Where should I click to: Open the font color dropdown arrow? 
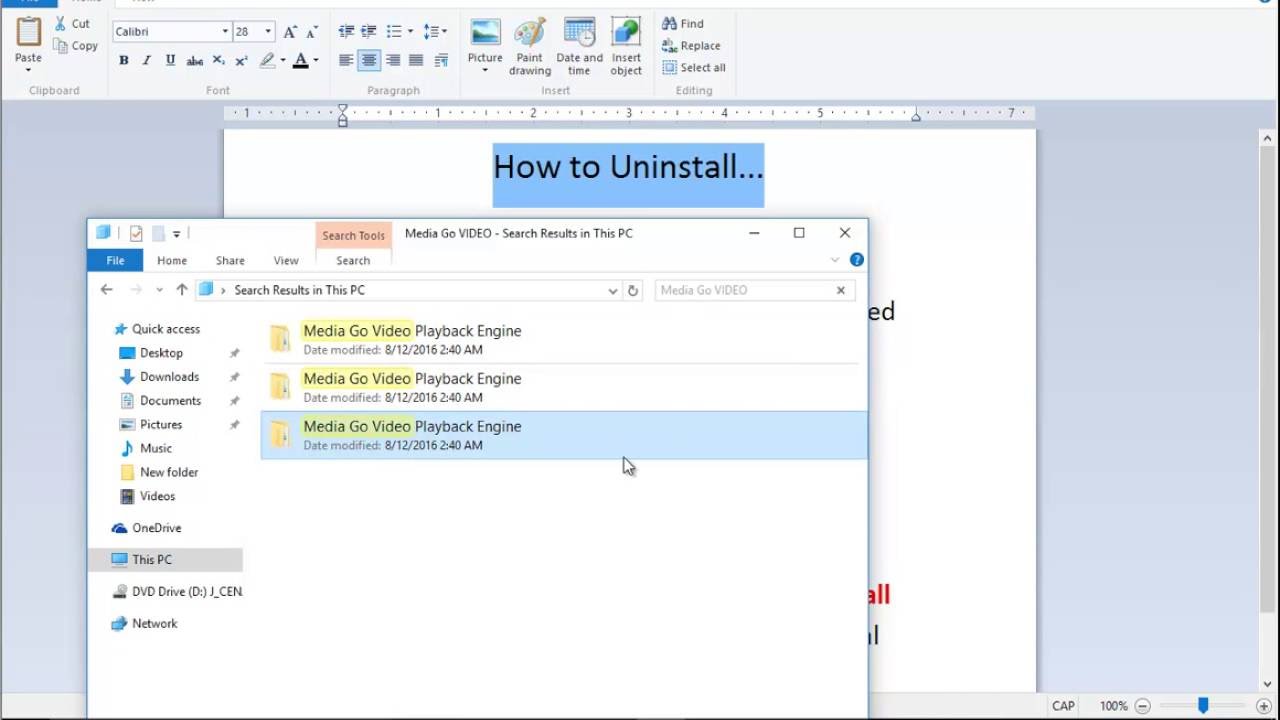[x=316, y=61]
